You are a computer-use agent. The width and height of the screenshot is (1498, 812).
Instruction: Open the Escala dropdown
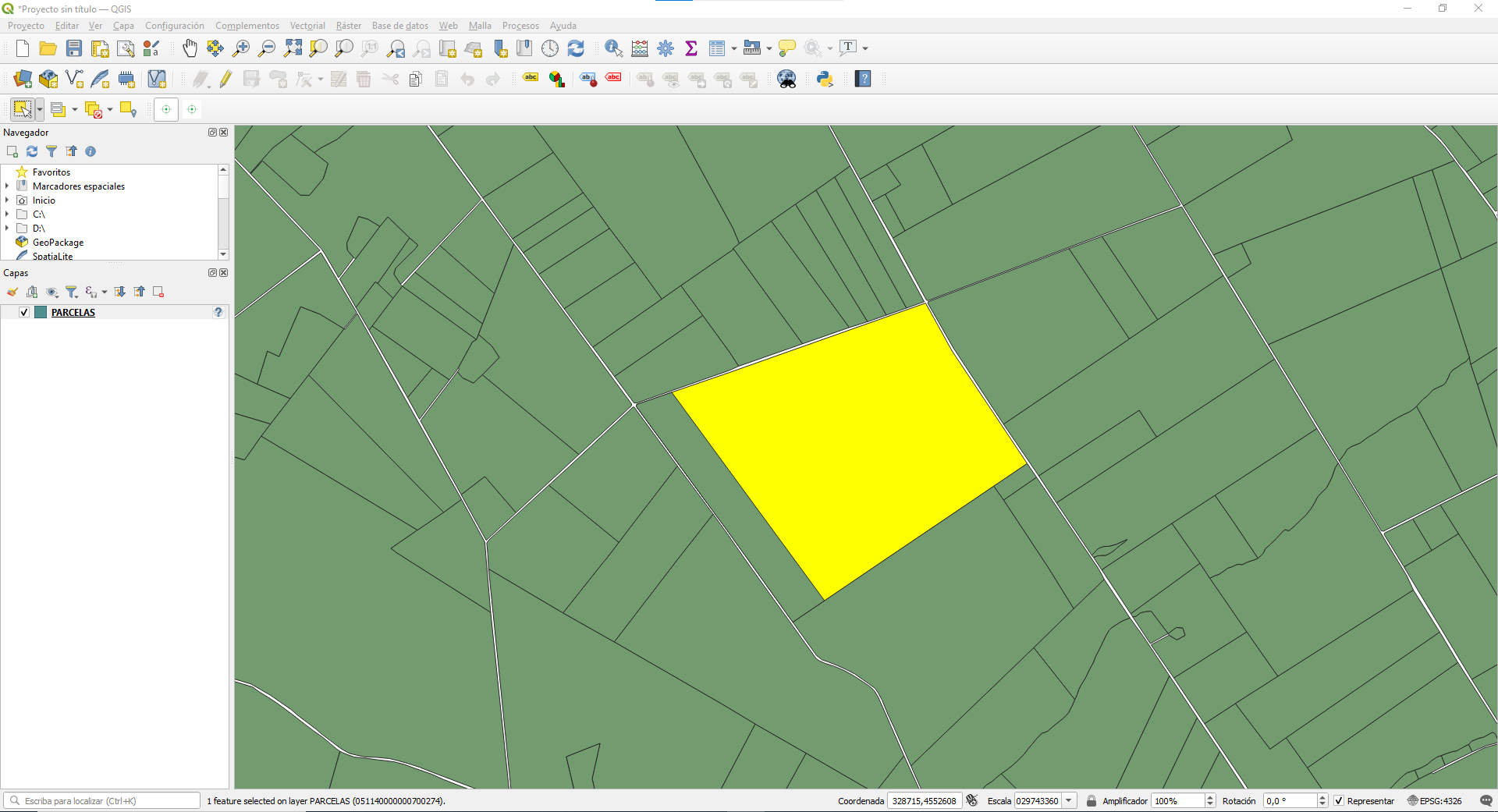[1070, 800]
